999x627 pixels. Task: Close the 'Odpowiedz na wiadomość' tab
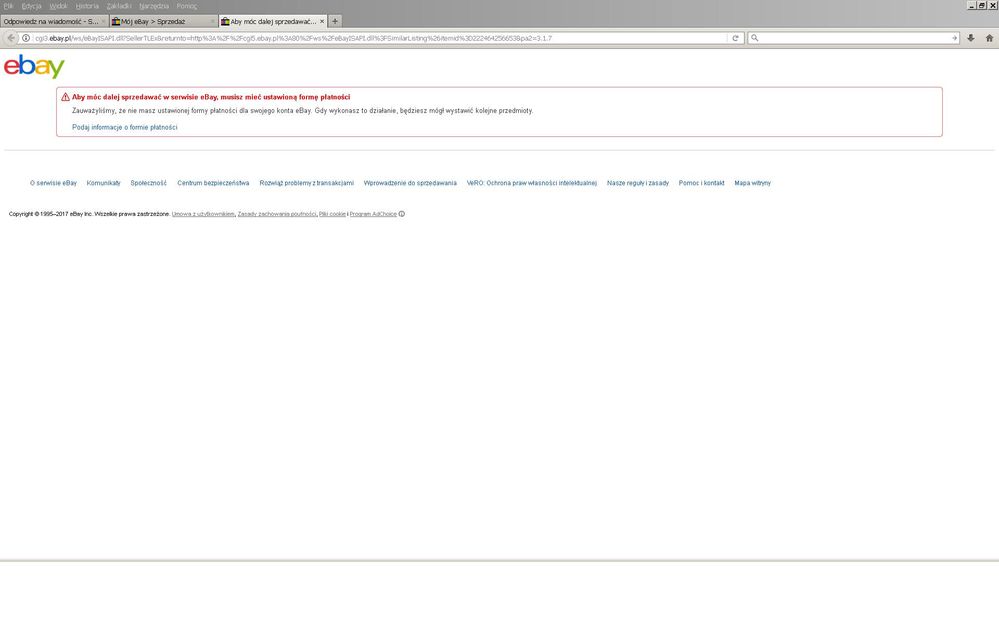[103, 21]
